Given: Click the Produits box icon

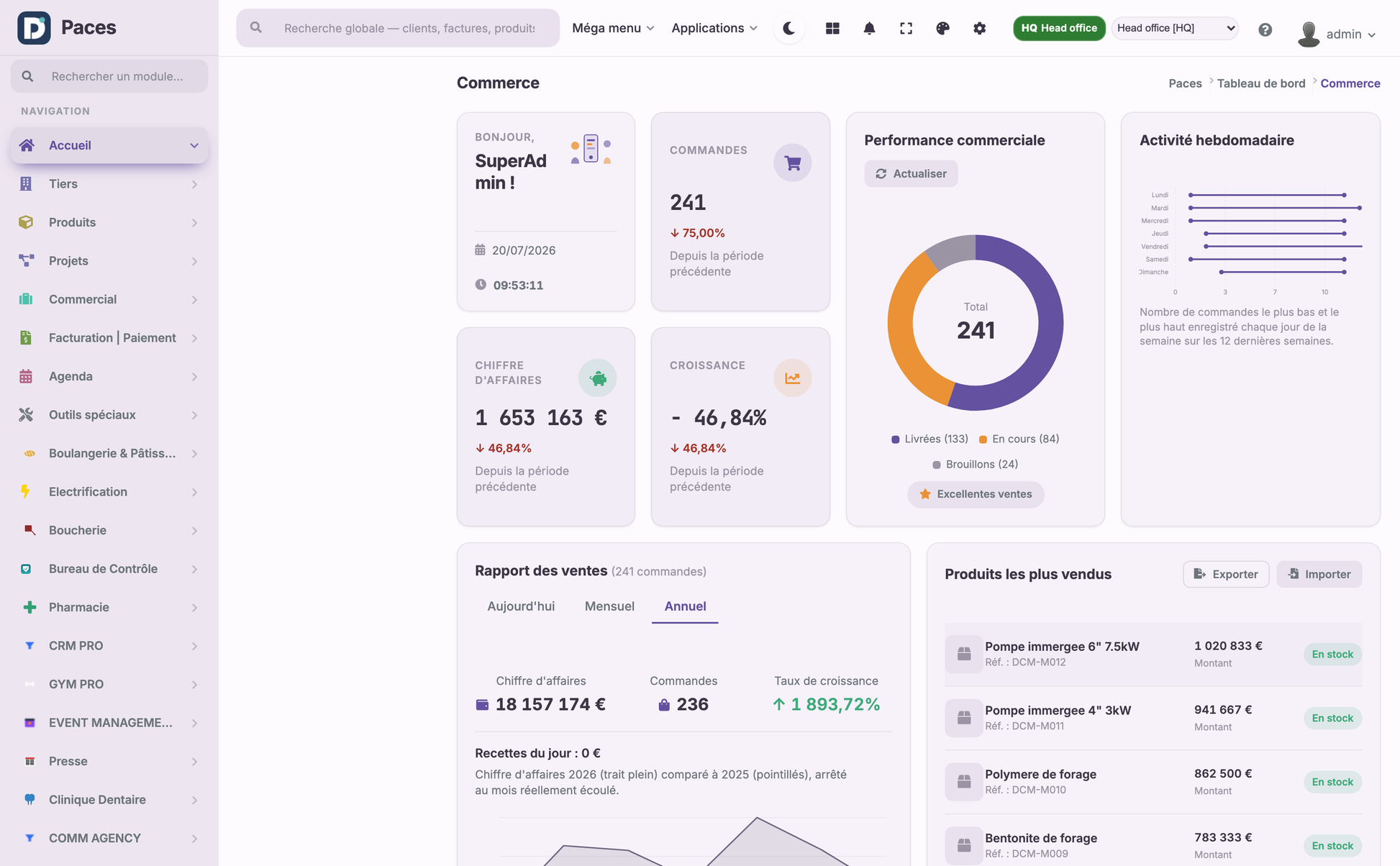Looking at the screenshot, I should 26,222.
